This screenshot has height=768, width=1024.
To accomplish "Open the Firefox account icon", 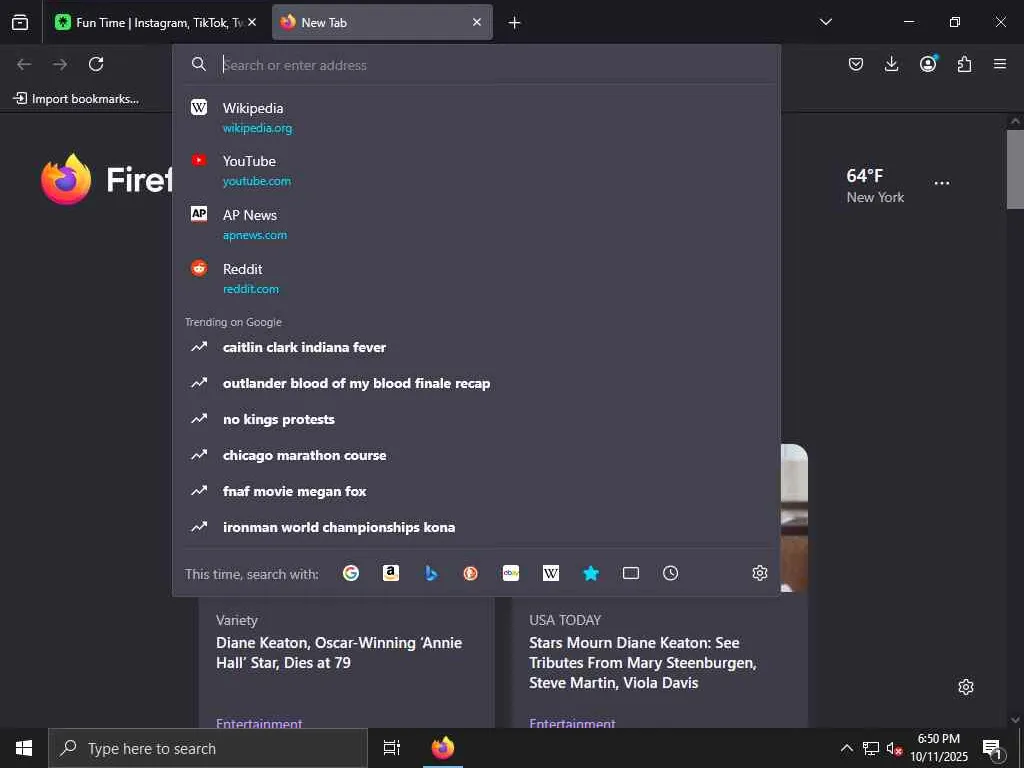I will click(x=928, y=63).
